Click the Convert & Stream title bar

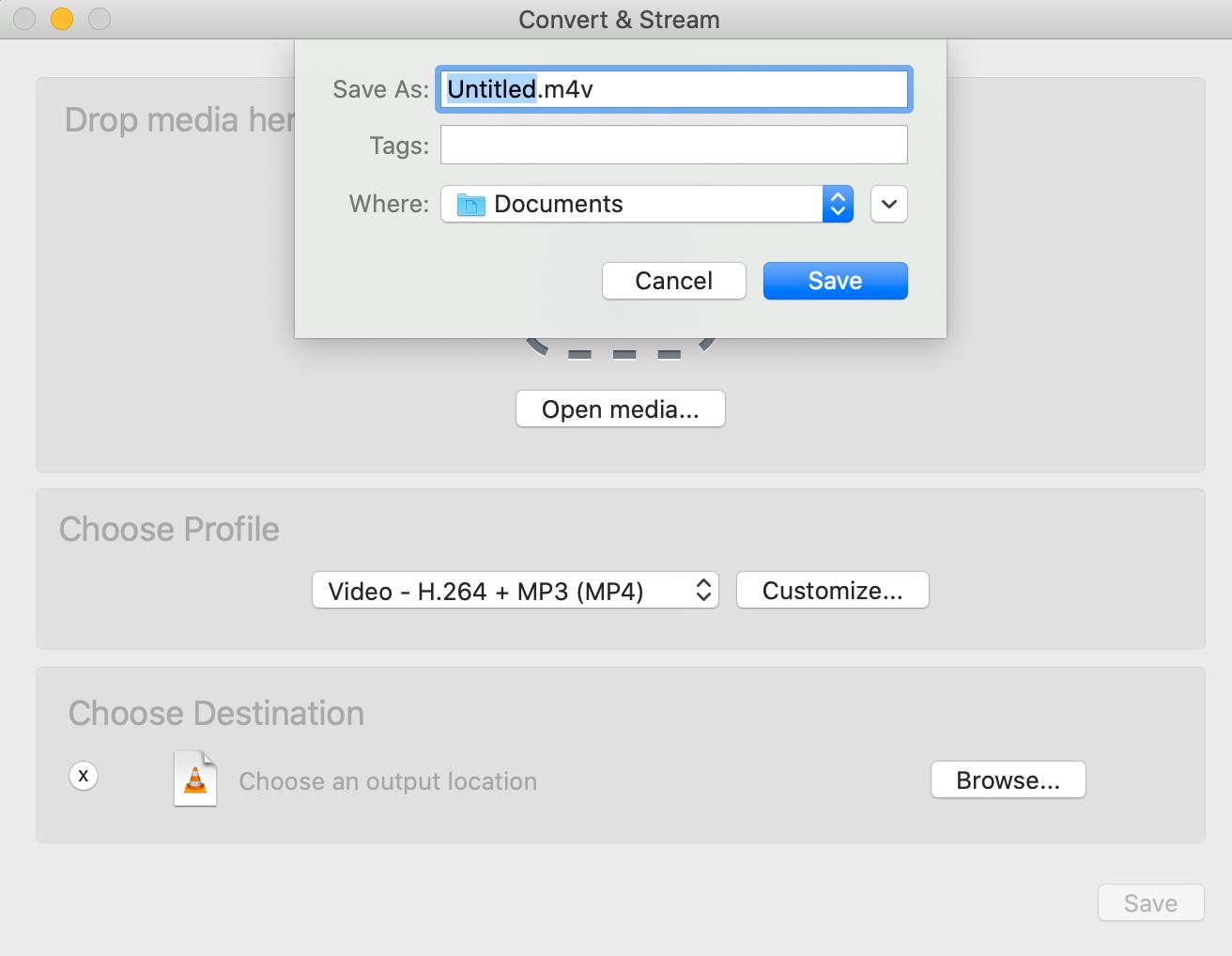point(619,19)
